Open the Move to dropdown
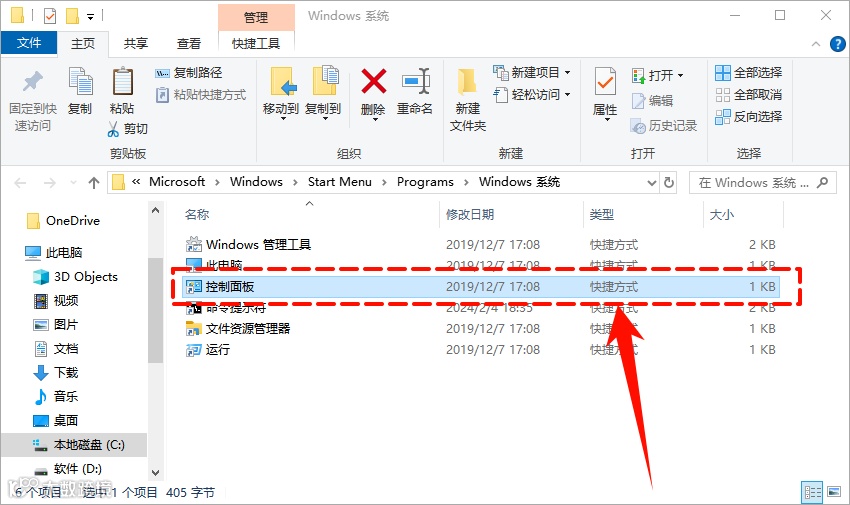The height and width of the screenshot is (505, 850). click(281, 93)
